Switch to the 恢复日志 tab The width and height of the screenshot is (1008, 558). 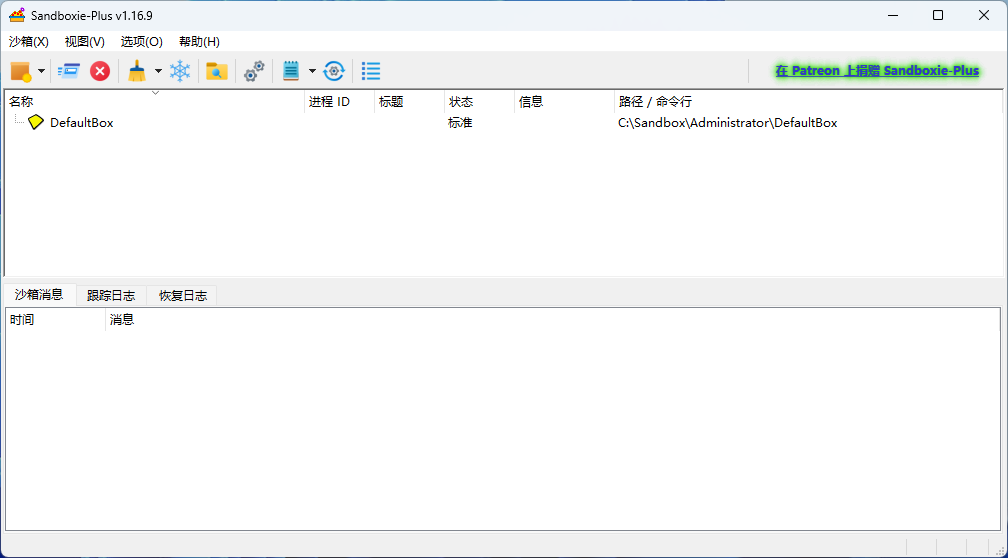[x=182, y=296]
